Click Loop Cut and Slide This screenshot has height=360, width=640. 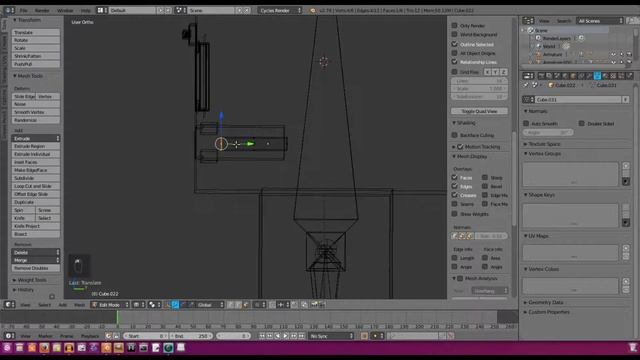tap(36, 186)
